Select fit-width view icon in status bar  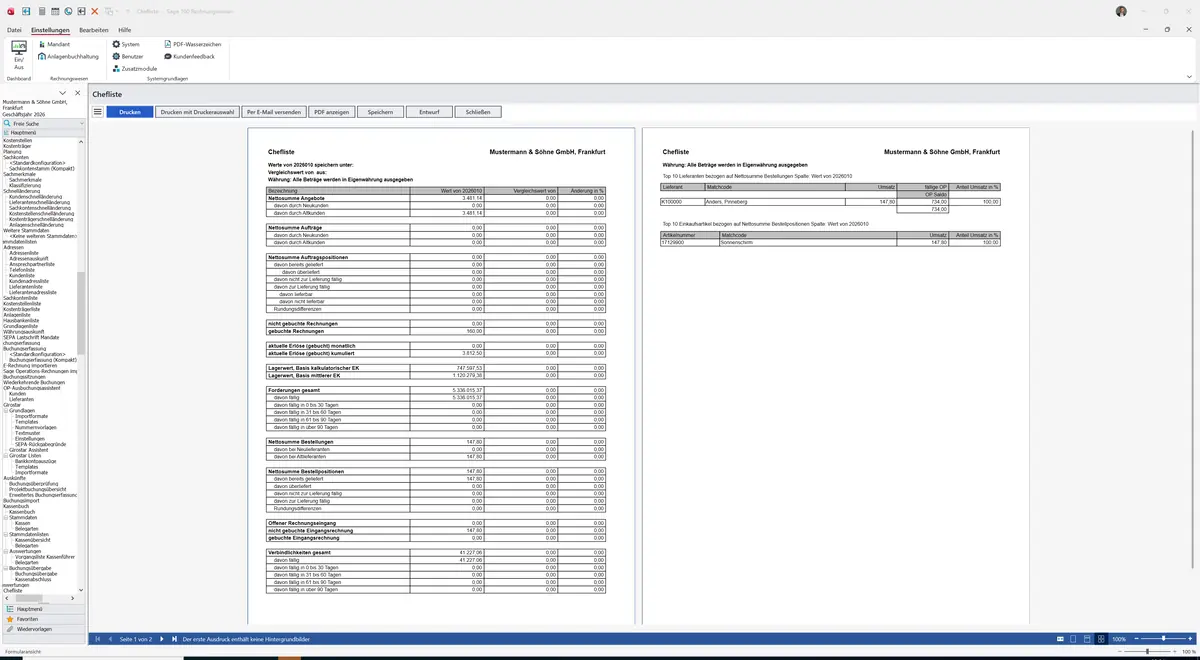click(x=1060, y=638)
